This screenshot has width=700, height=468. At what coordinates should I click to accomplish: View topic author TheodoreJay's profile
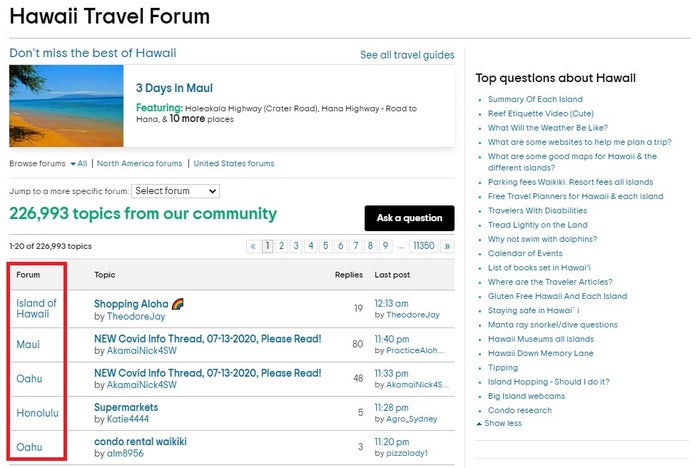[136, 317]
